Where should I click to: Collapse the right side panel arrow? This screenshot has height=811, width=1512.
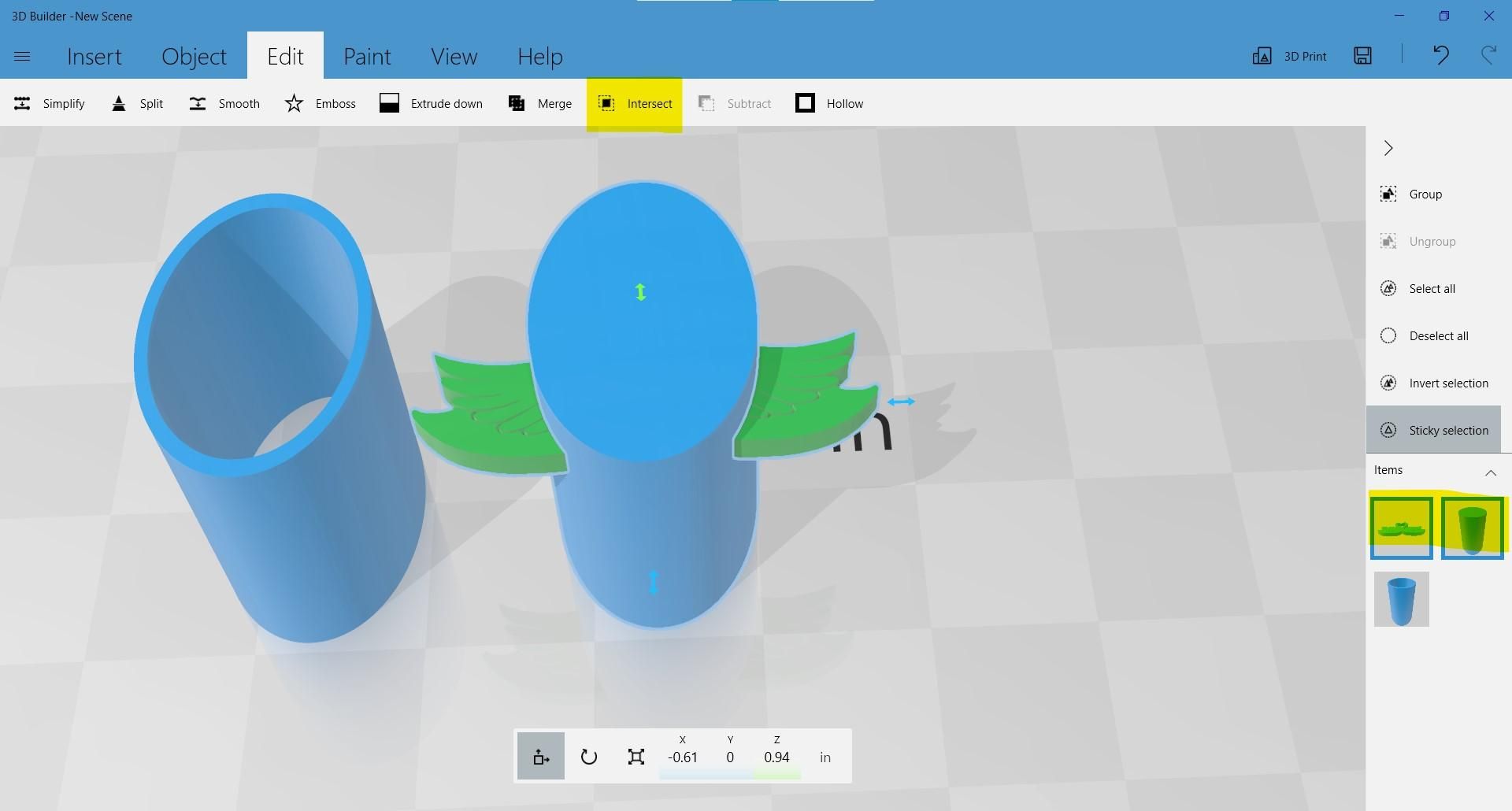pos(1388,148)
